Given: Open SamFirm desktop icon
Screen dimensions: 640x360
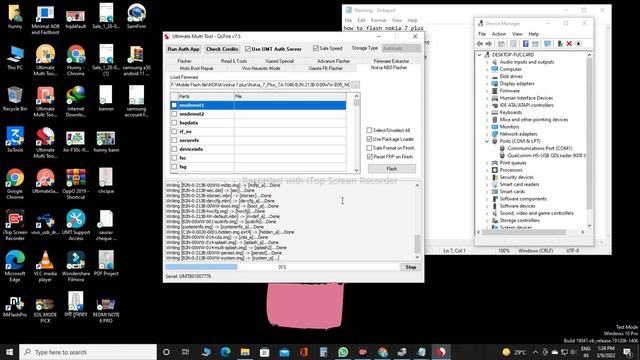Looking at the screenshot, I should point(136,16).
